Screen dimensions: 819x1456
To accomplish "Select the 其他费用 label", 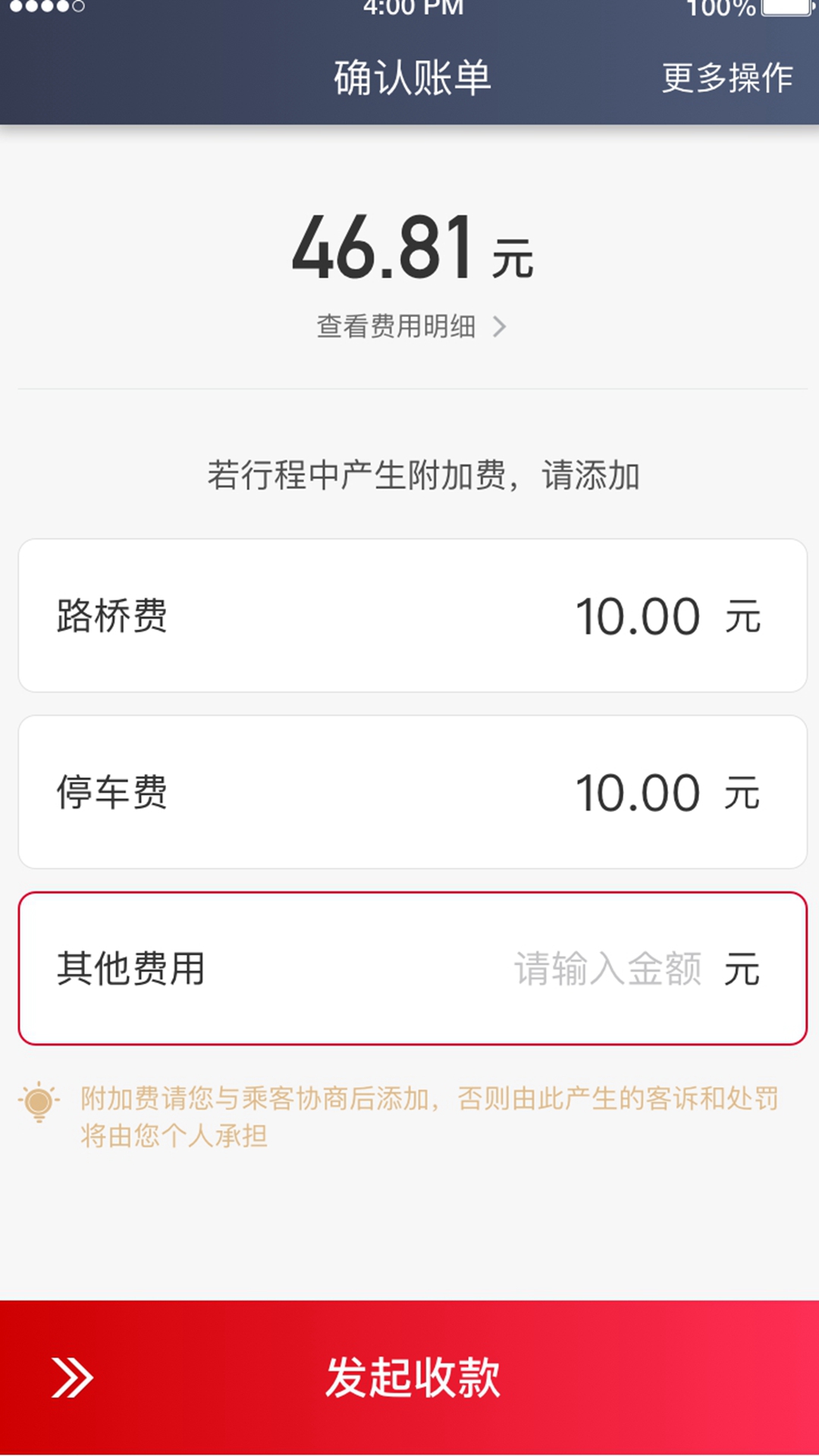I will 130,969.
